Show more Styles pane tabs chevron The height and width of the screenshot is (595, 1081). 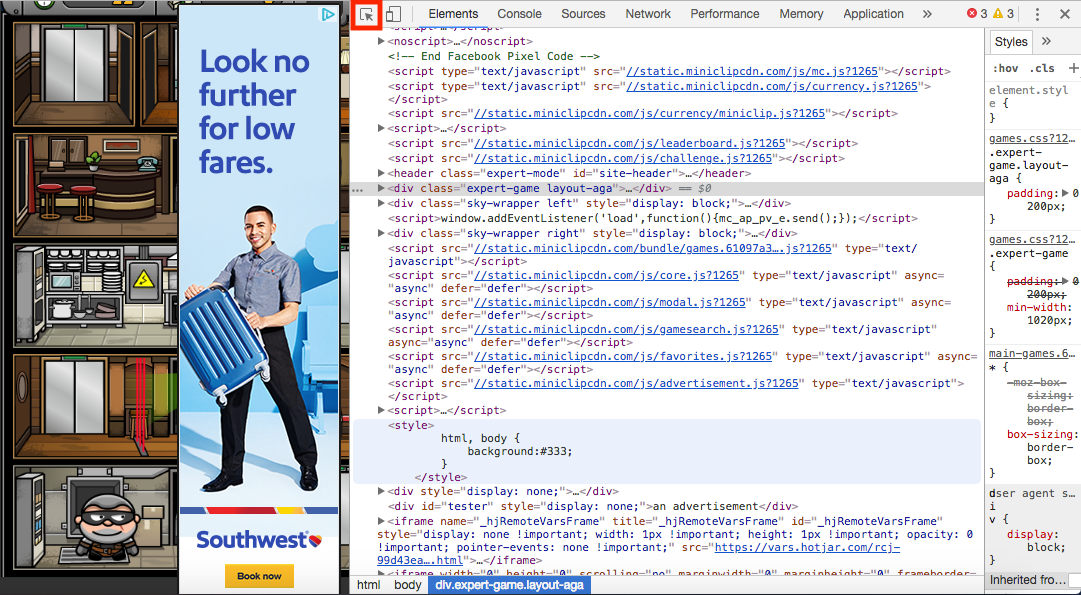click(x=1046, y=41)
